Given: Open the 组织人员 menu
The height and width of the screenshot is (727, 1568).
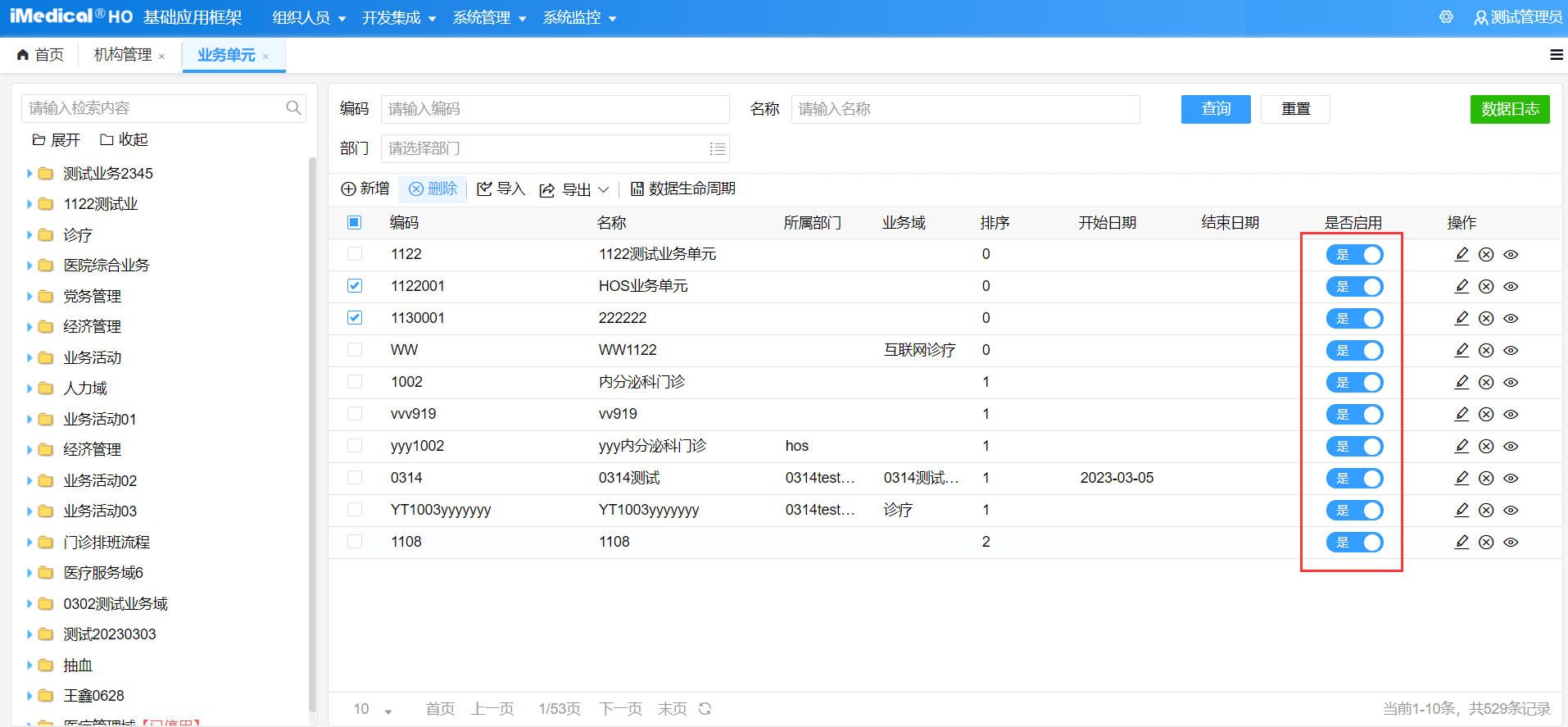Looking at the screenshot, I should coord(309,17).
